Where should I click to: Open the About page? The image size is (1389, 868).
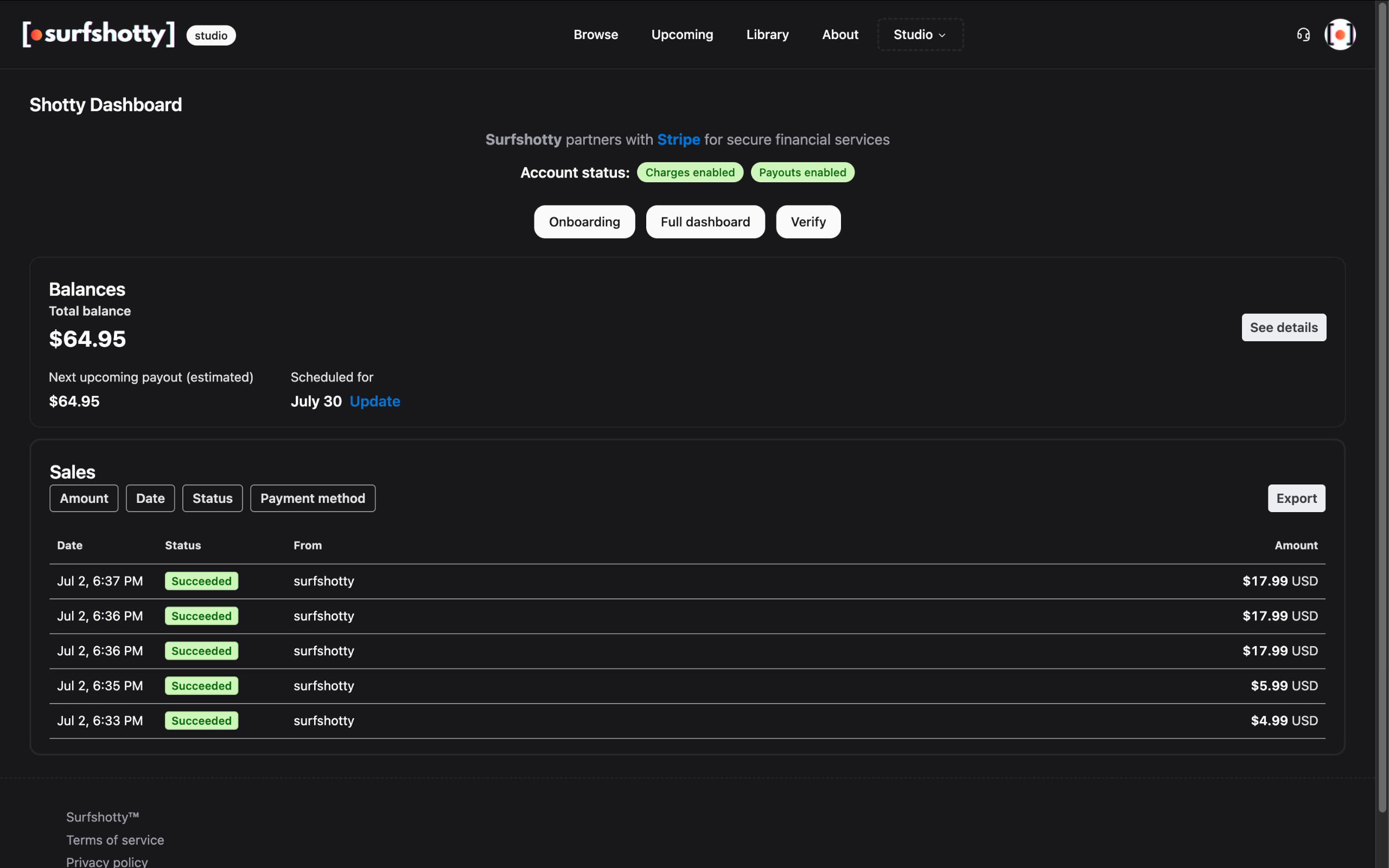pos(840,34)
